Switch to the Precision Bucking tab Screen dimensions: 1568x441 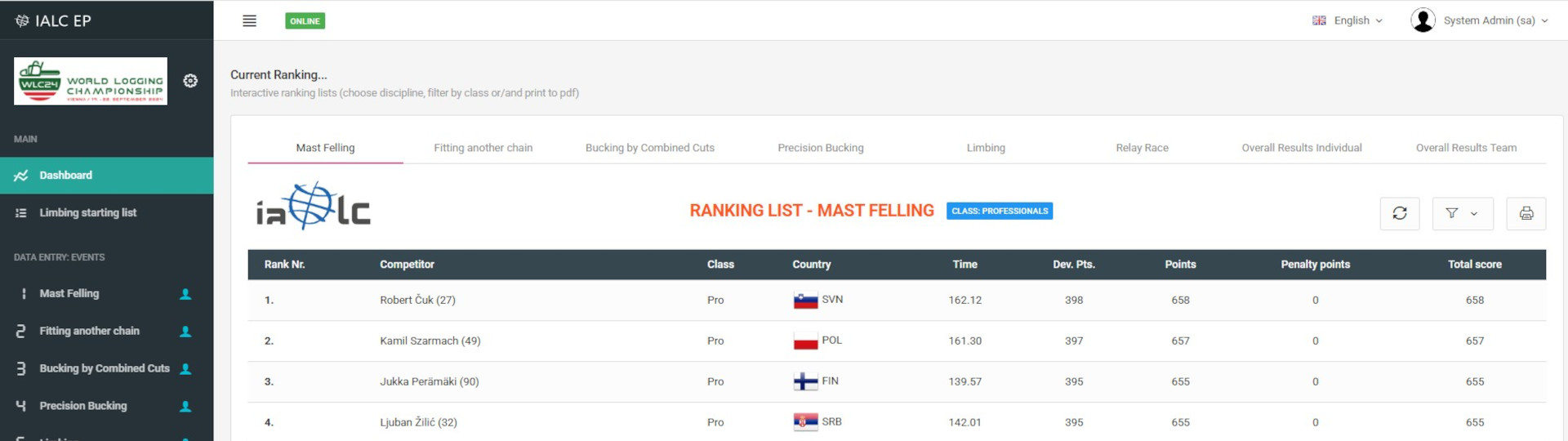click(821, 148)
